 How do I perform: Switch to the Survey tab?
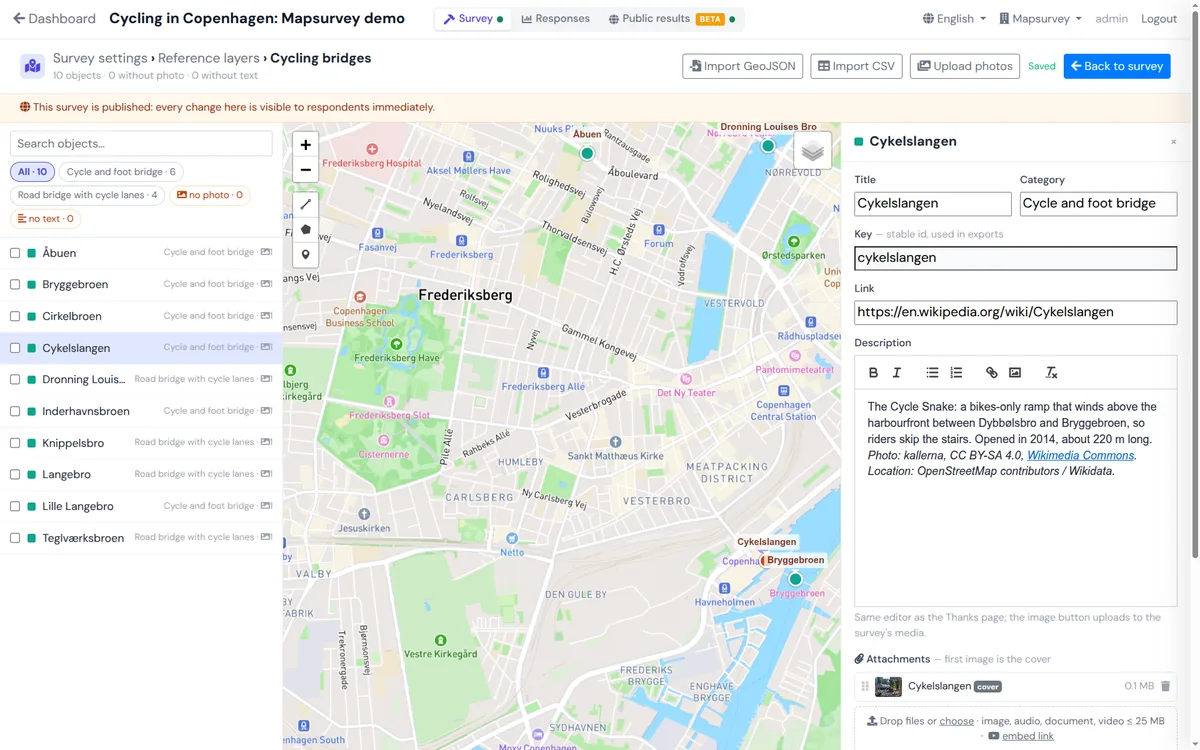click(473, 19)
